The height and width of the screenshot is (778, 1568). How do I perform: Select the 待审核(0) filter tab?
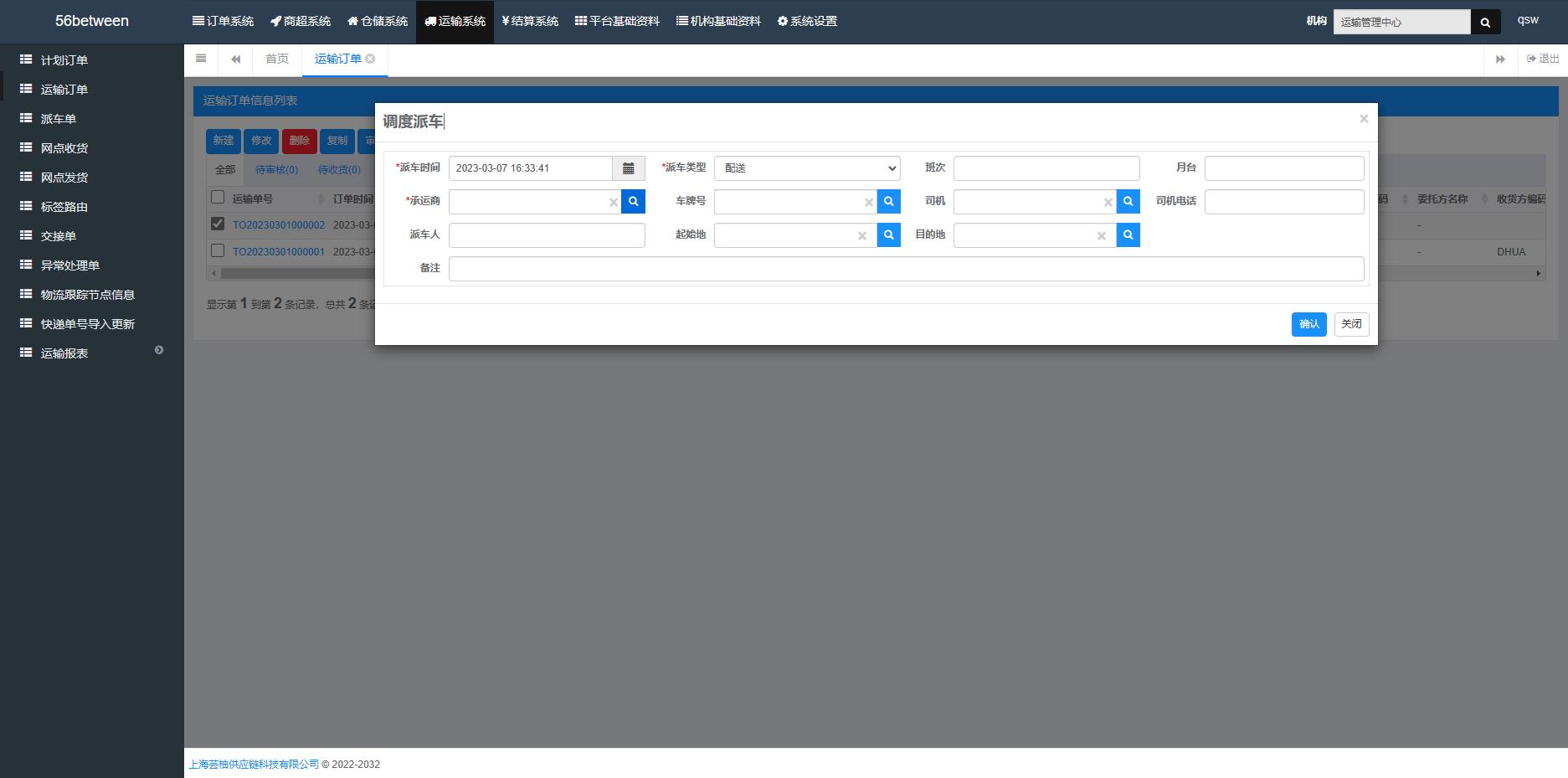coord(276,170)
